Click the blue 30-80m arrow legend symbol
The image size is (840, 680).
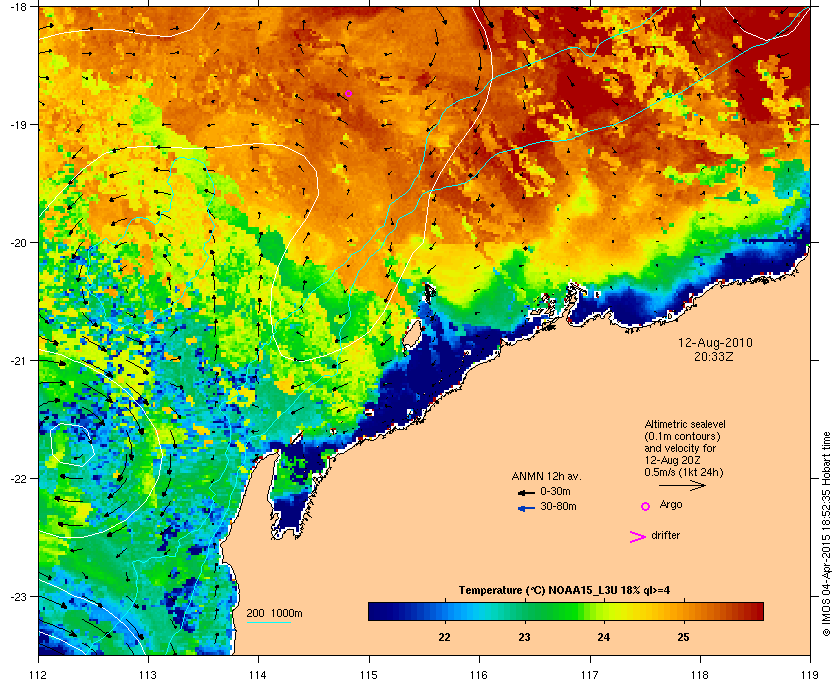point(526,508)
